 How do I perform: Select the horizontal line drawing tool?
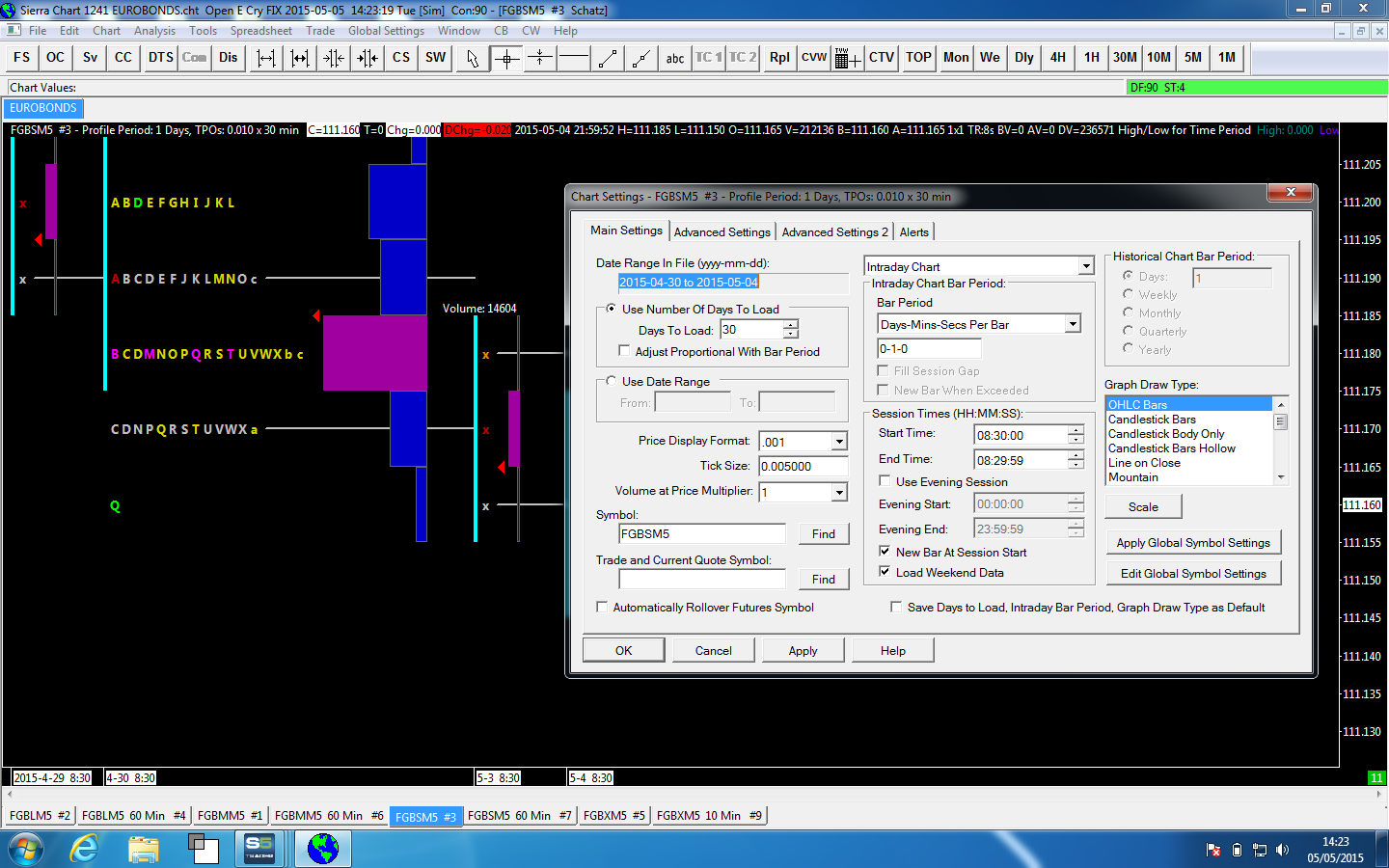click(573, 58)
